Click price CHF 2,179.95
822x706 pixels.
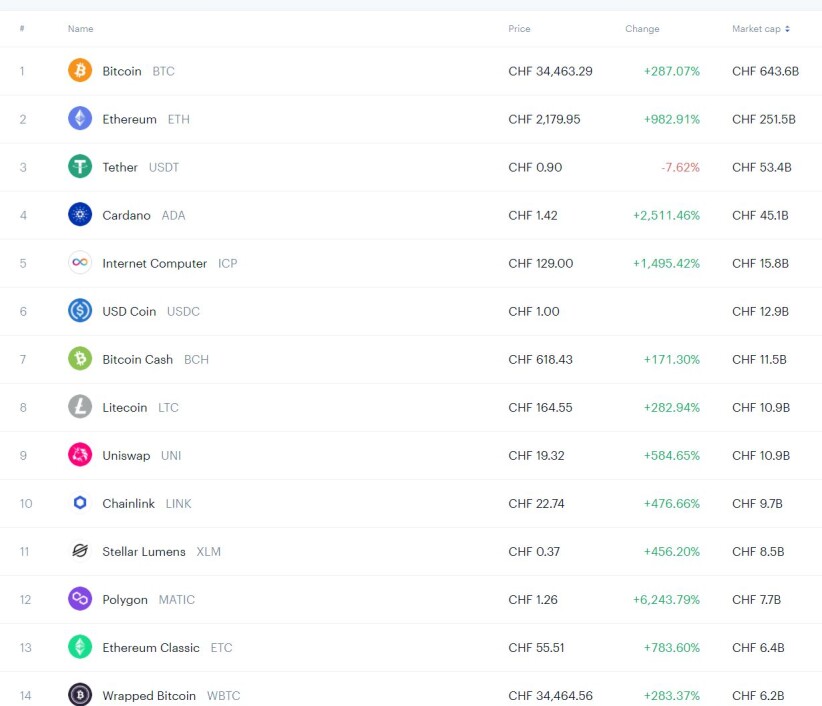tap(544, 120)
